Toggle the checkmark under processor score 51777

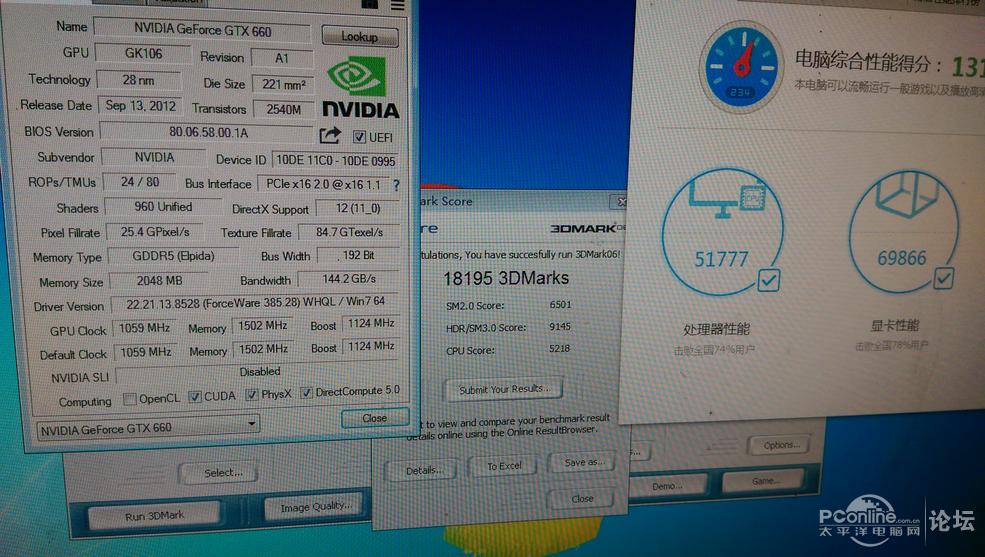pyautogui.click(x=768, y=280)
